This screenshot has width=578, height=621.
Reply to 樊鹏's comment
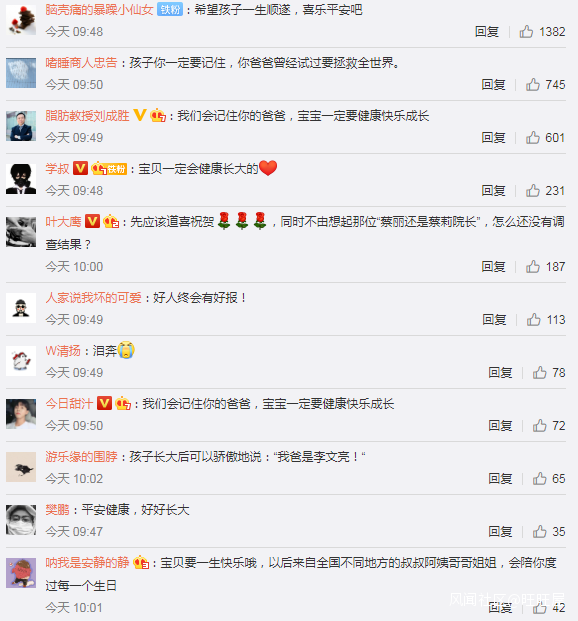click(x=500, y=531)
